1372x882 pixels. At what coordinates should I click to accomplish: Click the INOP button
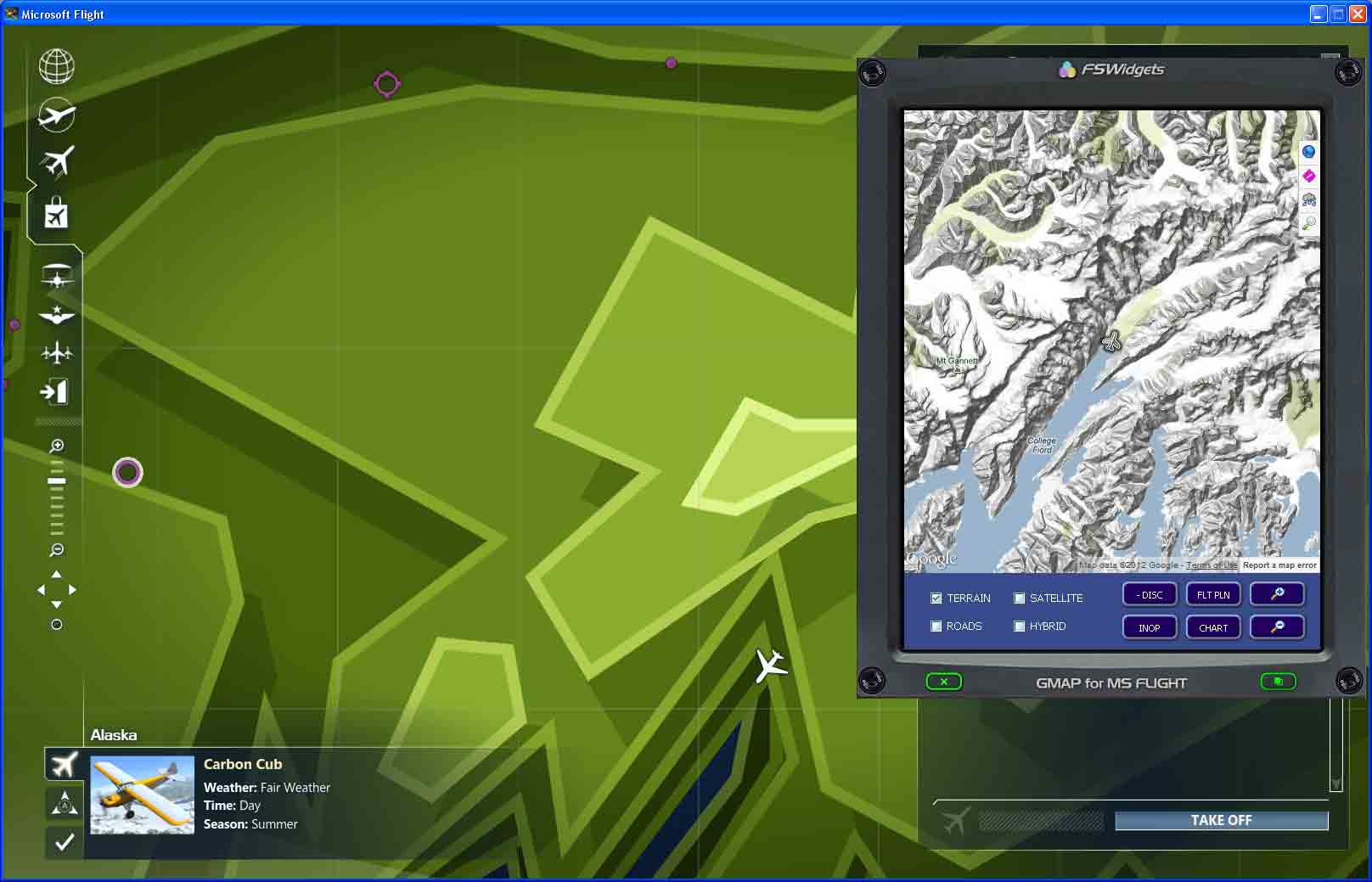click(x=1150, y=627)
